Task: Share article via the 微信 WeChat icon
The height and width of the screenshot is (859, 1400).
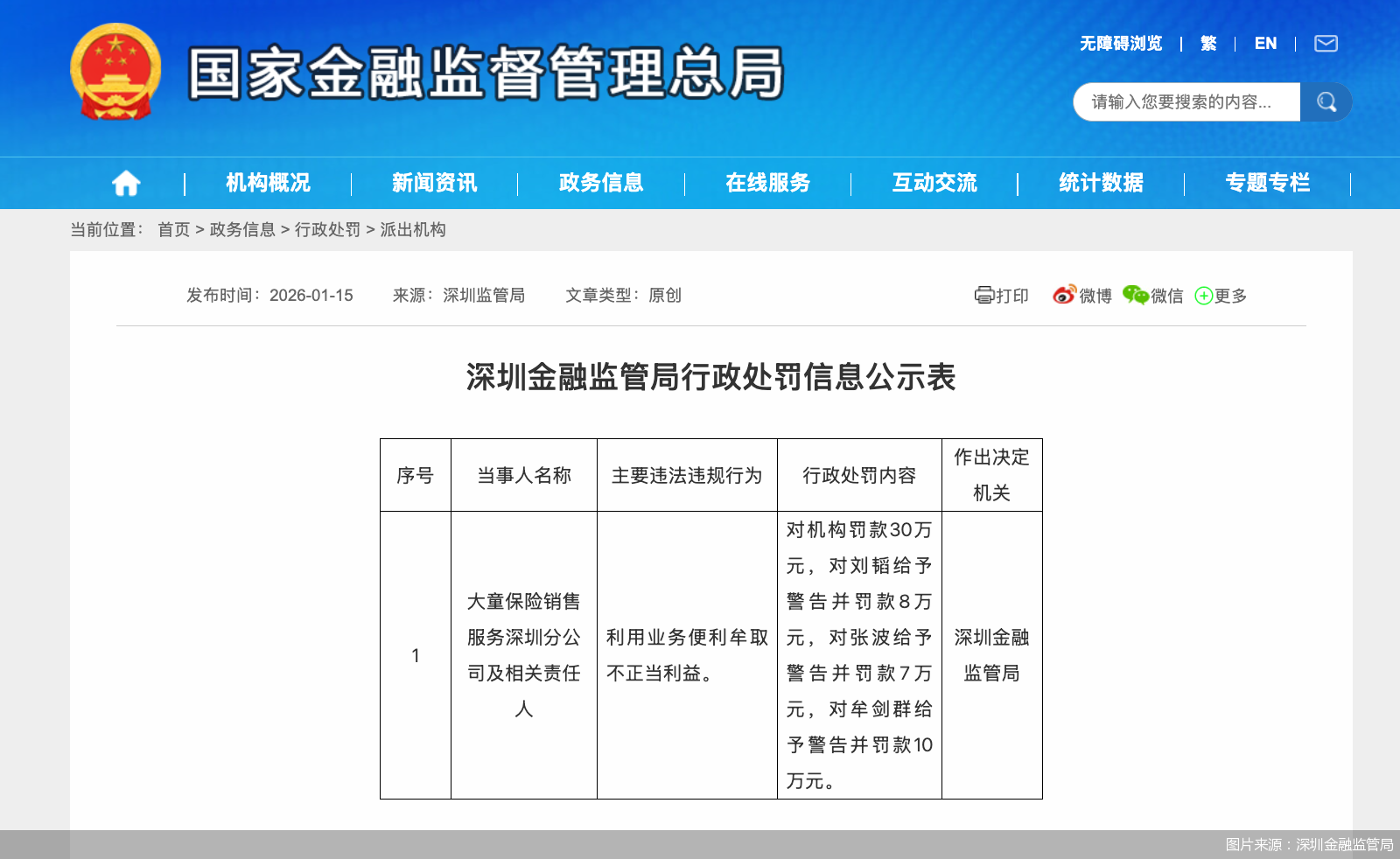Action: point(1135,296)
